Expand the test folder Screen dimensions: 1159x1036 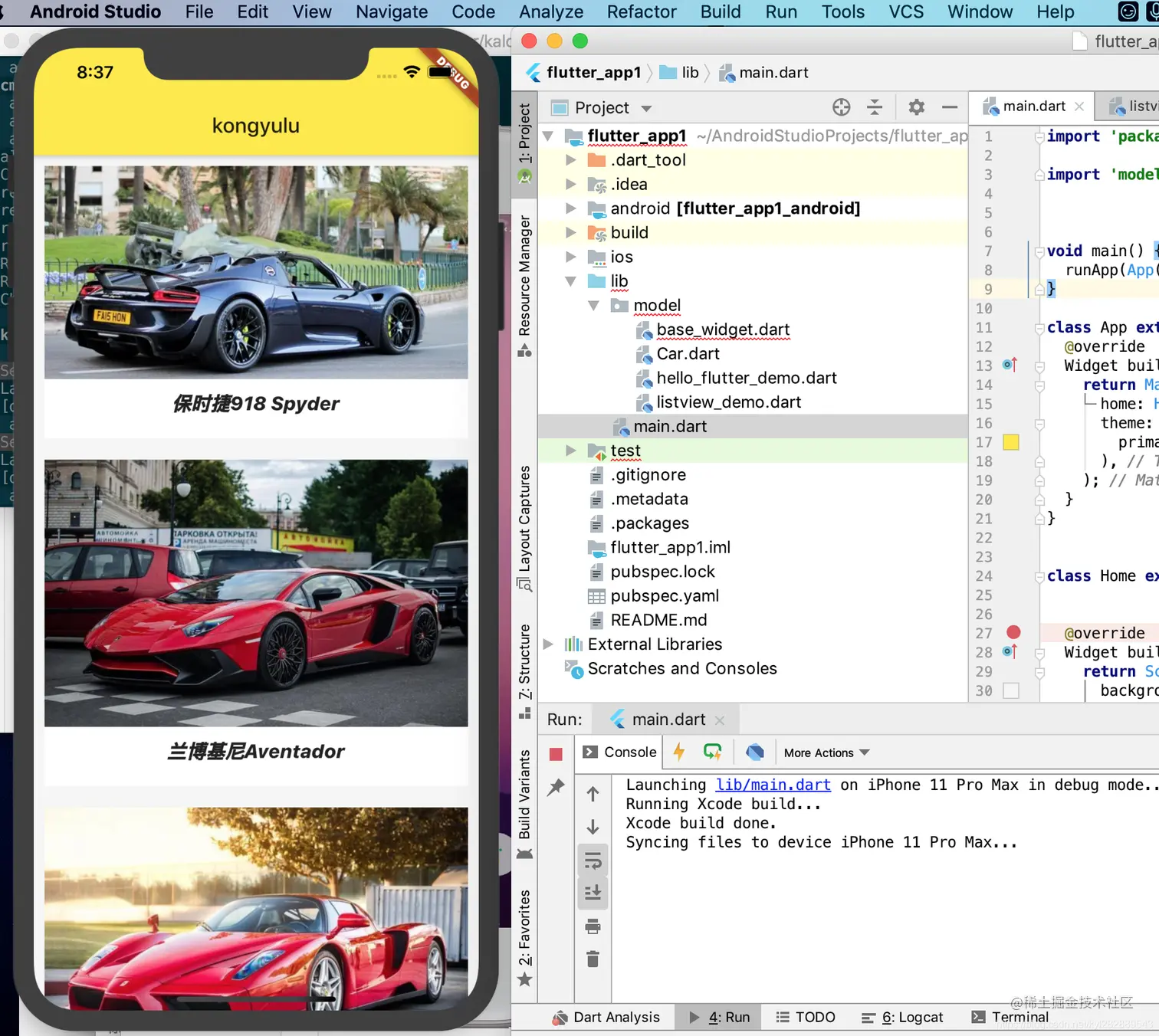(x=570, y=451)
